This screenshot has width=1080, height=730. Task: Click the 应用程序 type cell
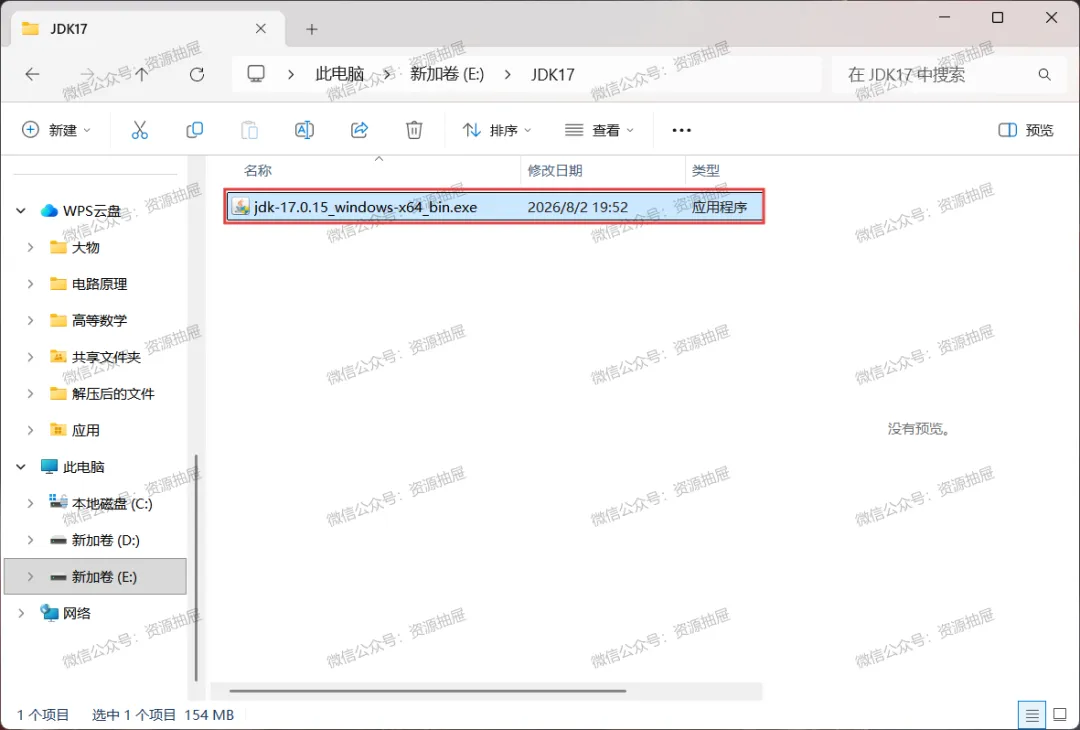tap(719, 207)
